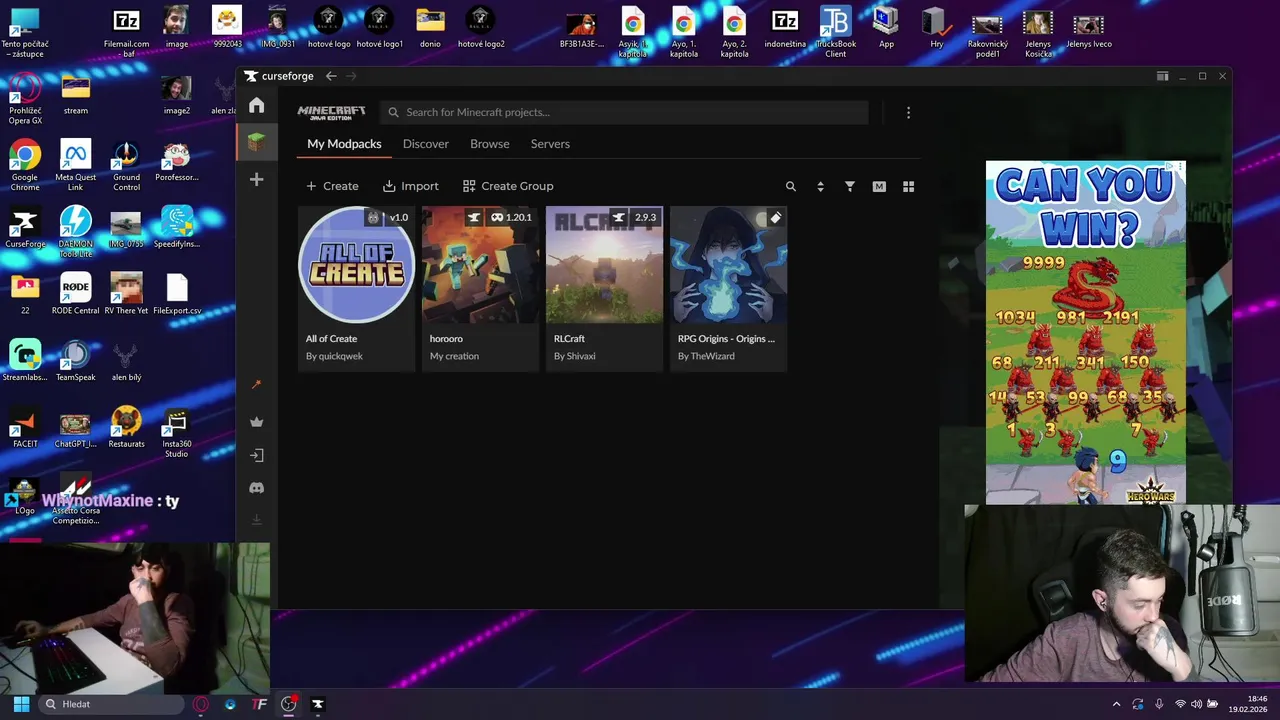Open RODE Central desktop icon
This screenshot has width=1280, height=720.
click(x=76, y=294)
